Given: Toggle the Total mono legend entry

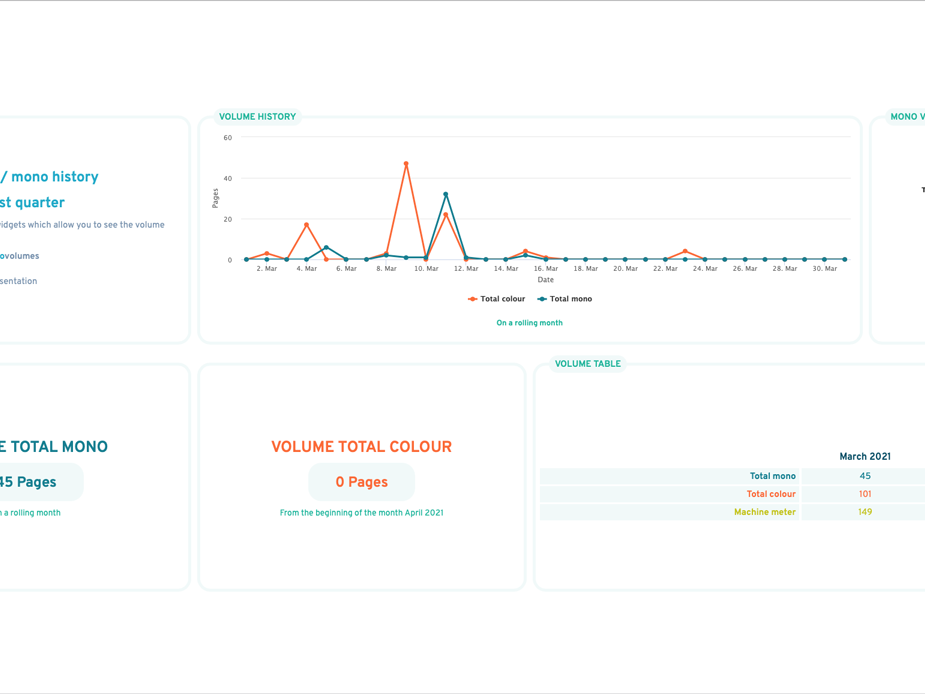Looking at the screenshot, I should click(x=565, y=299).
